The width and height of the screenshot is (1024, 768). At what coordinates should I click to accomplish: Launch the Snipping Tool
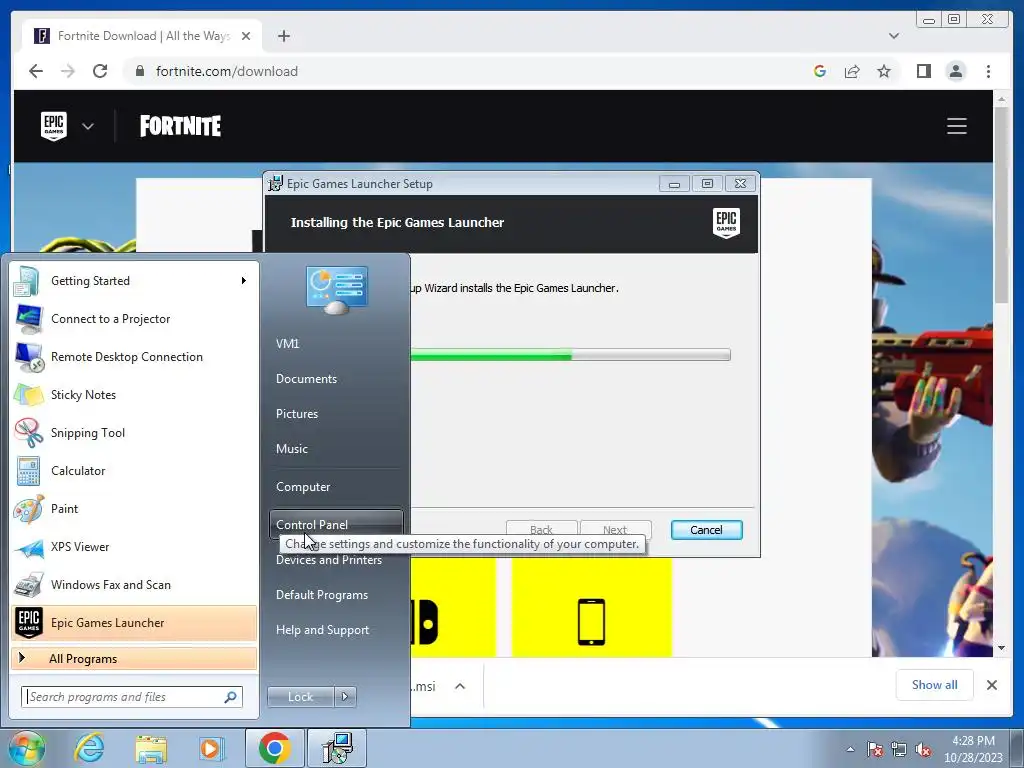coord(134,432)
